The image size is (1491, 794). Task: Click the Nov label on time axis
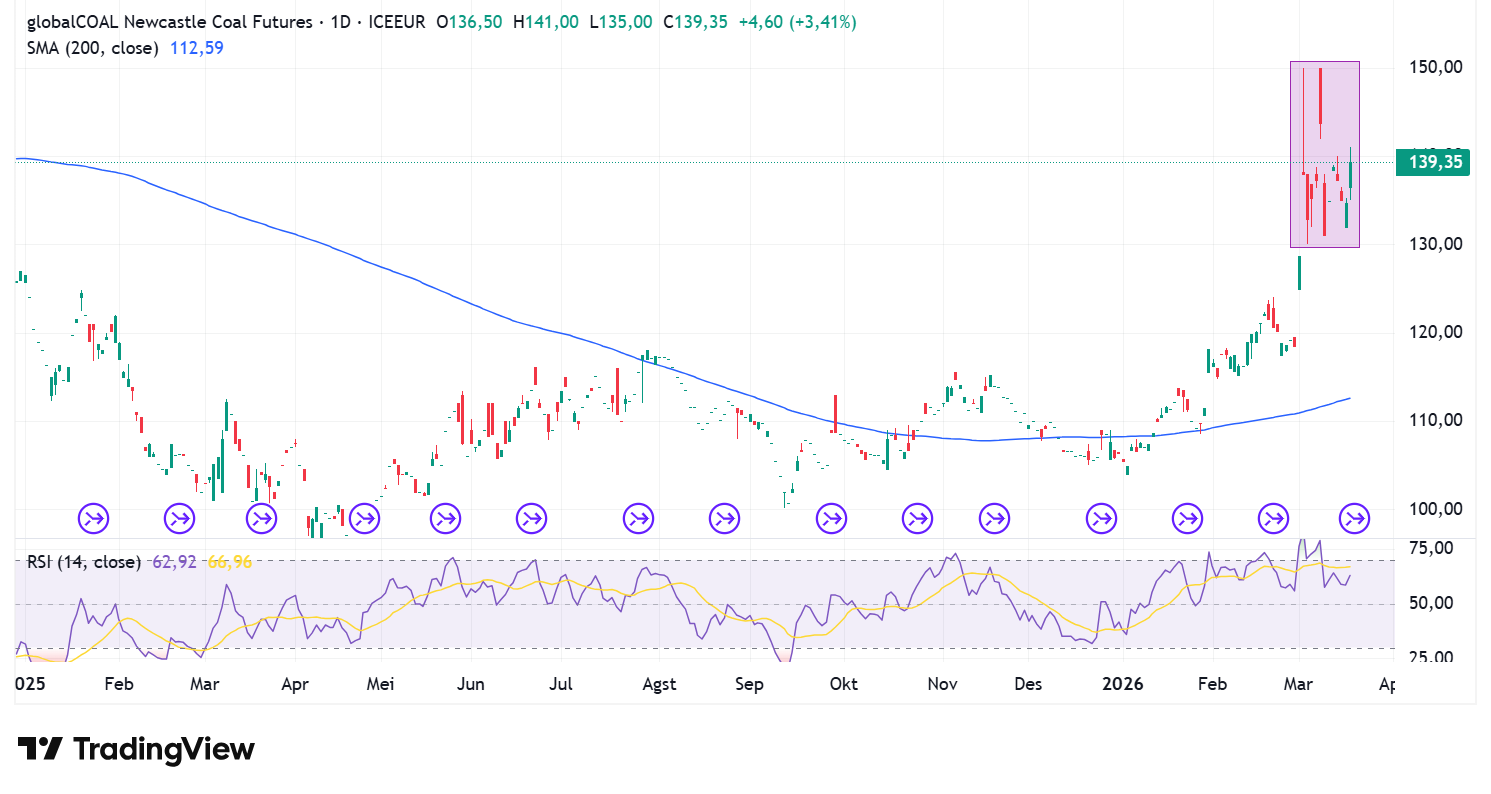tap(943, 685)
